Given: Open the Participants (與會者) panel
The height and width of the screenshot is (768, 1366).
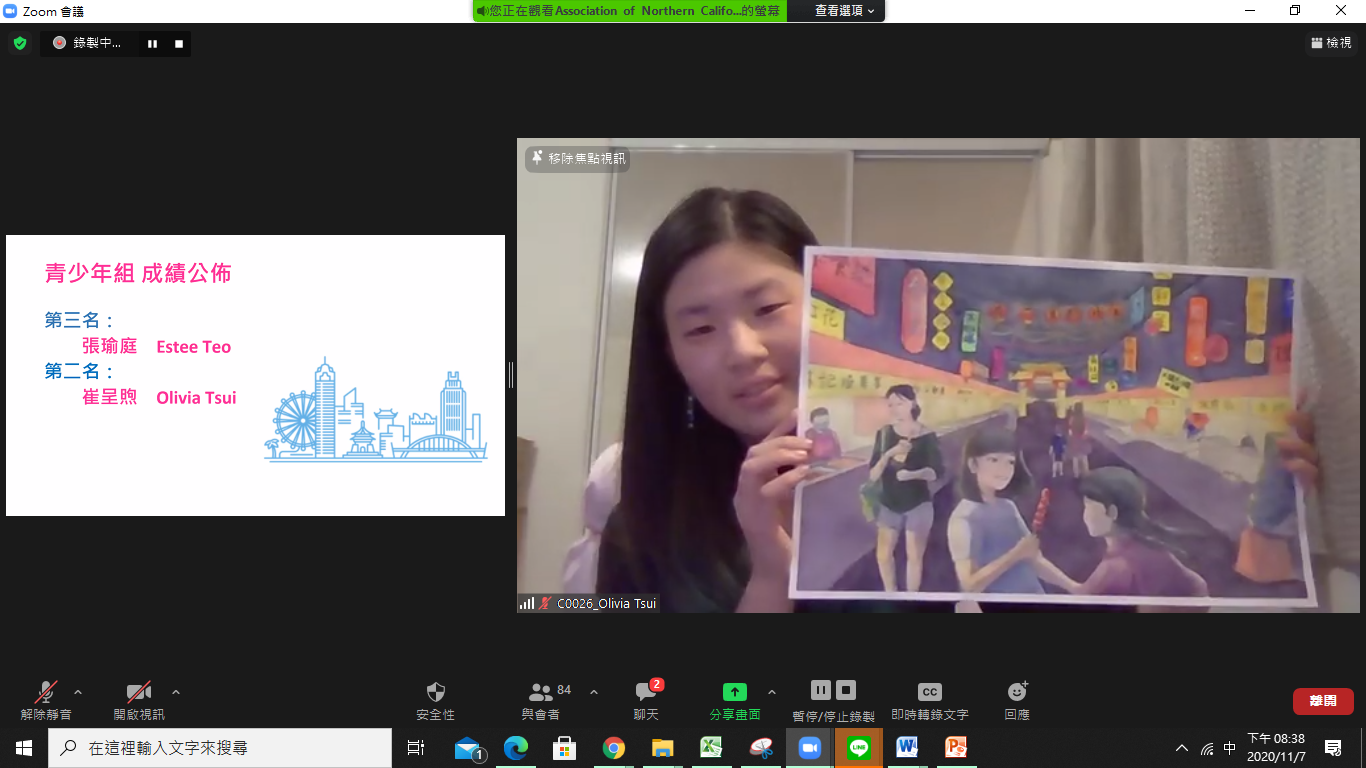Looking at the screenshot, I should point(541,692).
